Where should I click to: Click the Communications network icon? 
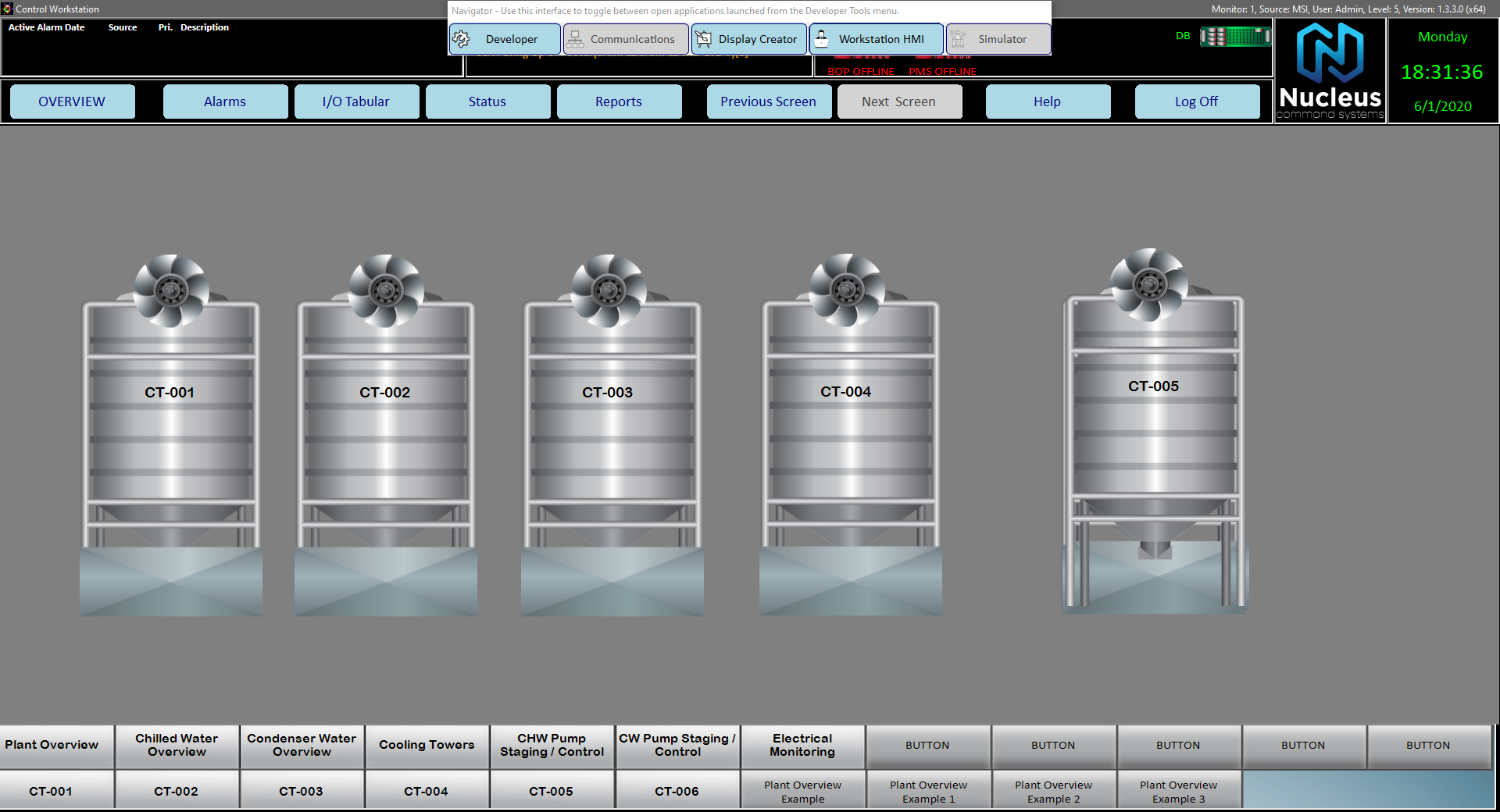(x=575, y=38)
